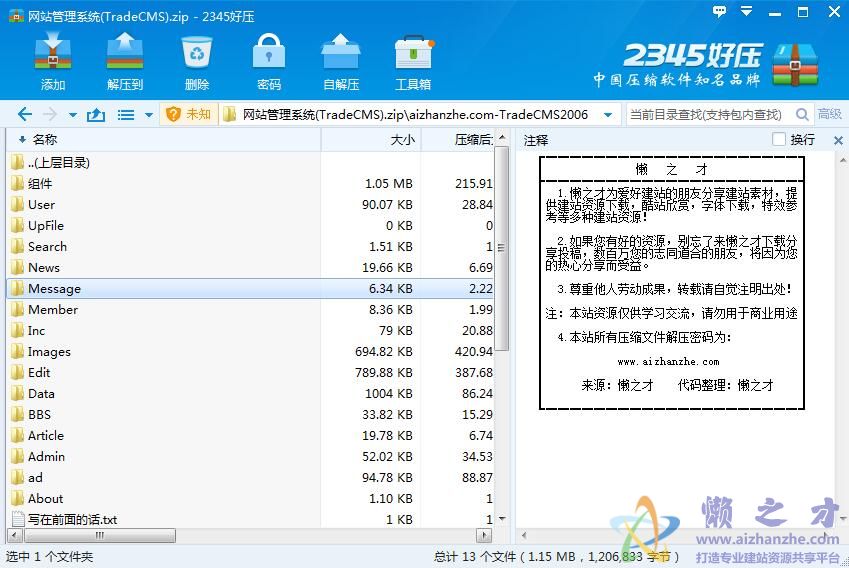Click file list vertical scrollbar up arrow
Screen dimensions: 849x568
pyautogui.click(x=501, y=137)
